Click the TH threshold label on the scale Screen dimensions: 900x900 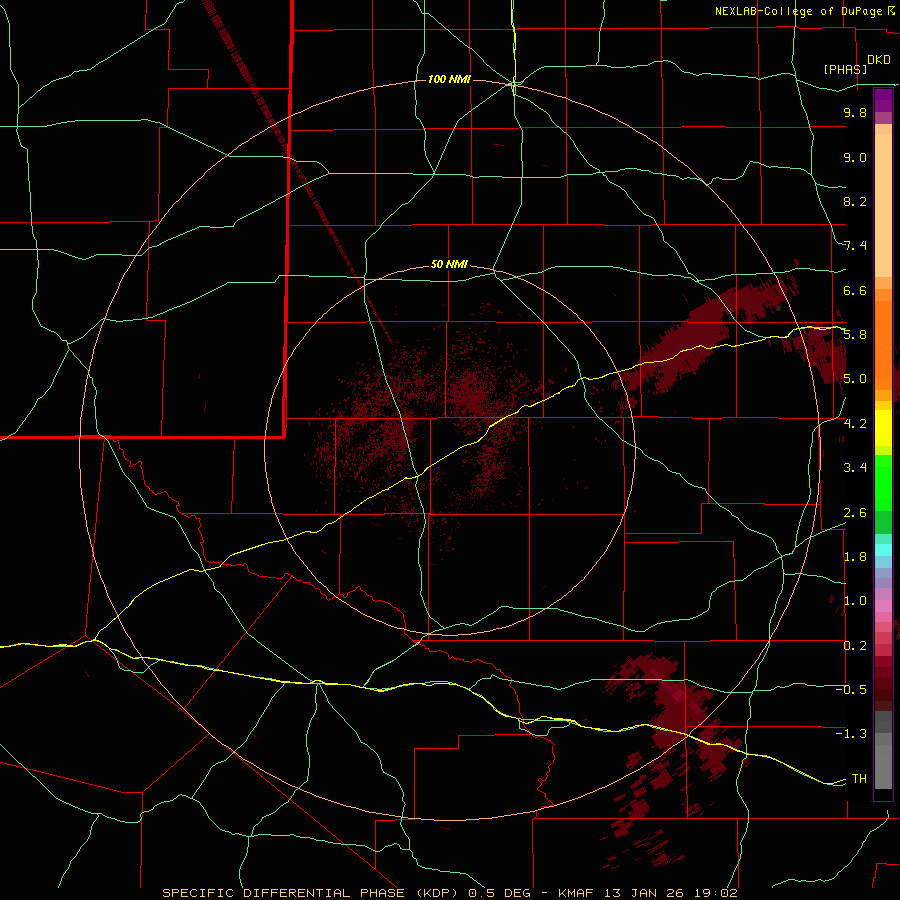click(859, 779)
